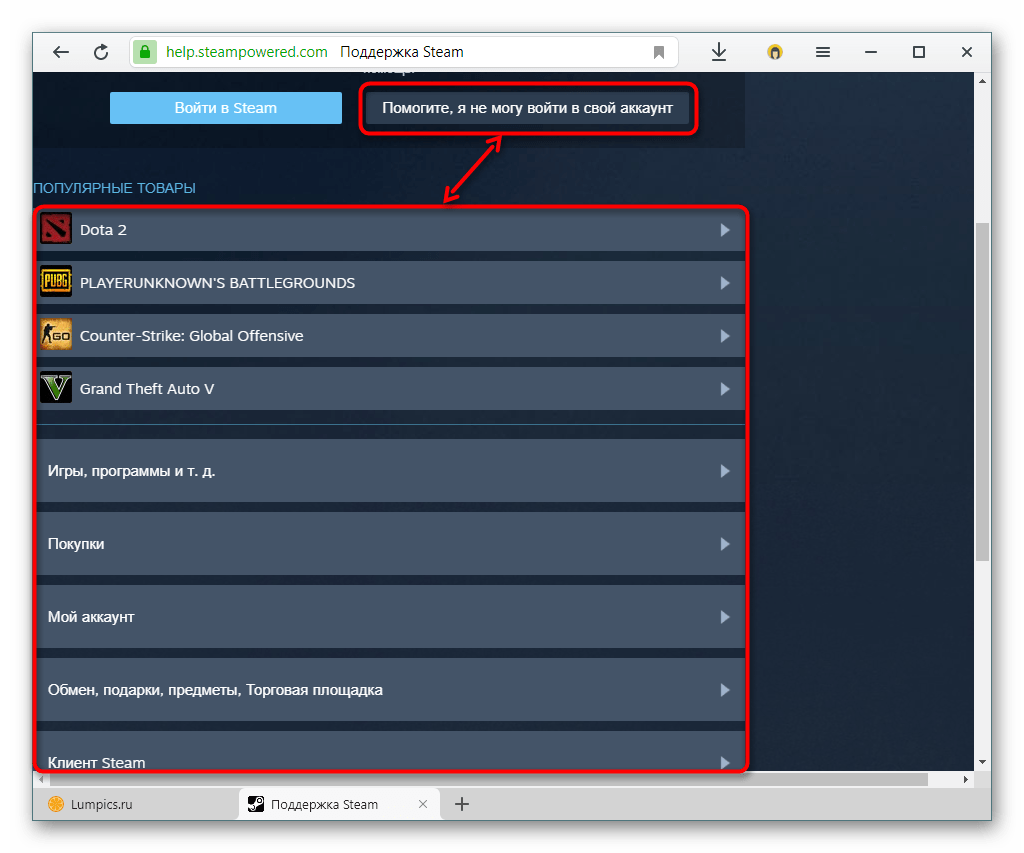The width and height of the screenshot is (1024, 853).
Task: Open a new tab with plus button
Action: 462,804
